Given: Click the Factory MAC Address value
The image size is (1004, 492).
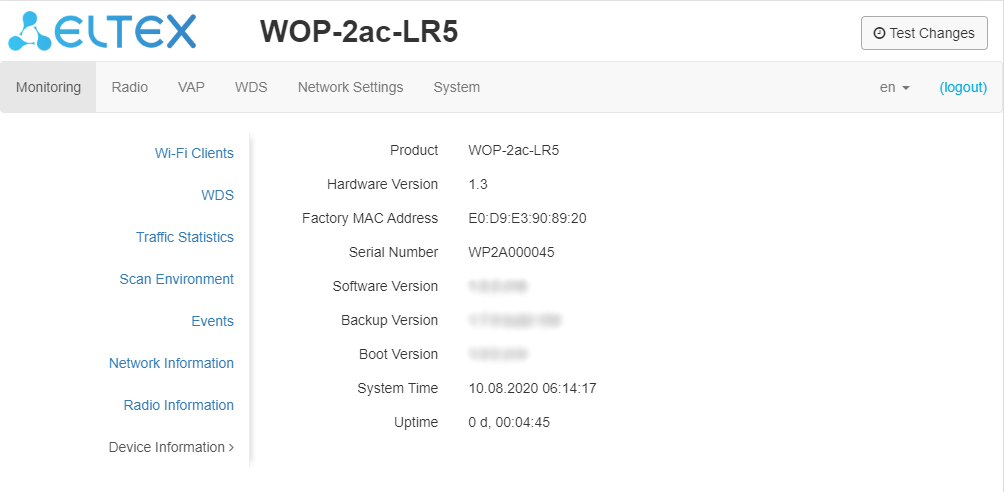Looking at the screenshot, I should click(x=527, y=218).
